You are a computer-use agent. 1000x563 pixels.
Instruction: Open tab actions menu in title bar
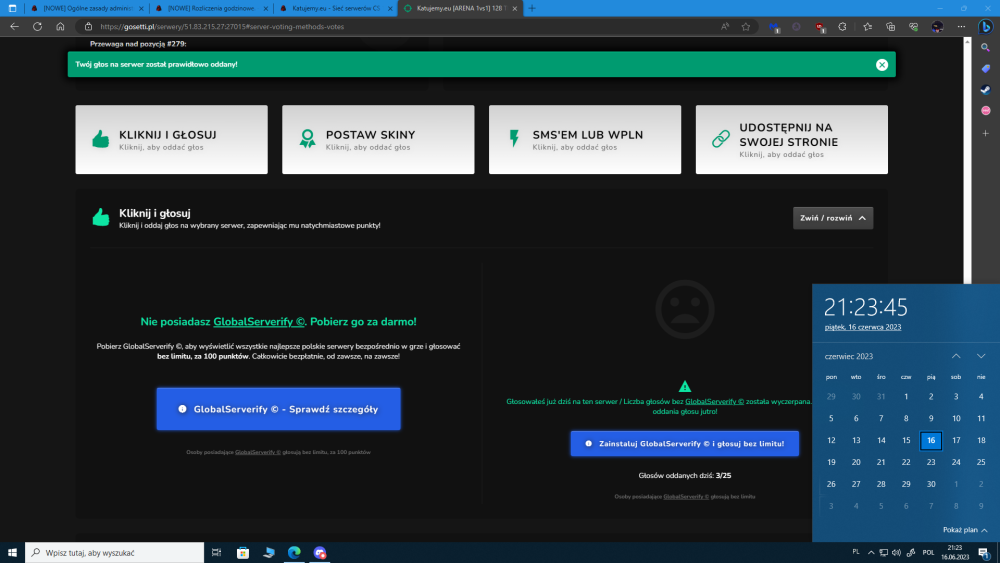click(x=12, y=8)
